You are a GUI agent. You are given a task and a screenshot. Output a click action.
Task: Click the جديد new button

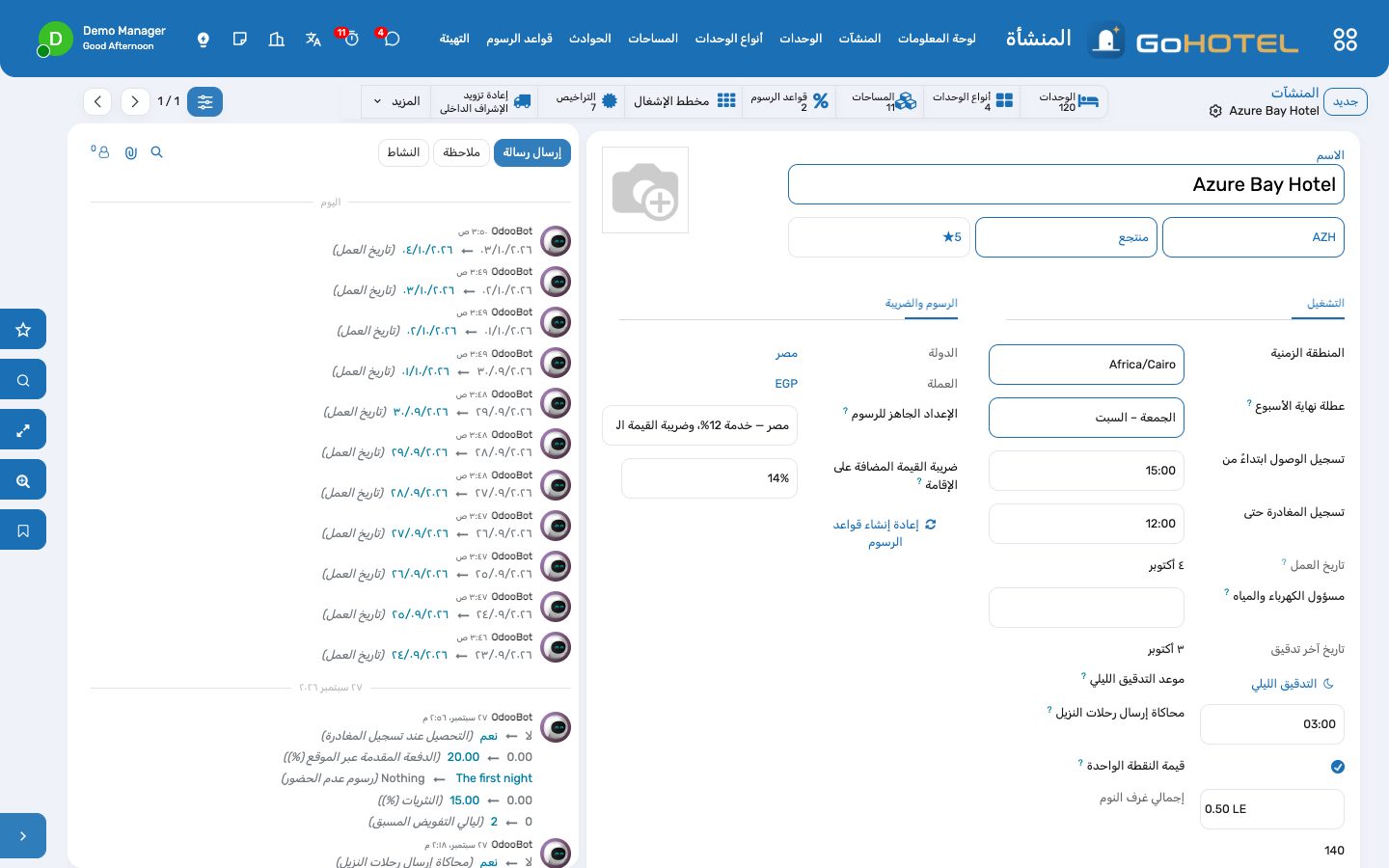(x=1345, y=101)
